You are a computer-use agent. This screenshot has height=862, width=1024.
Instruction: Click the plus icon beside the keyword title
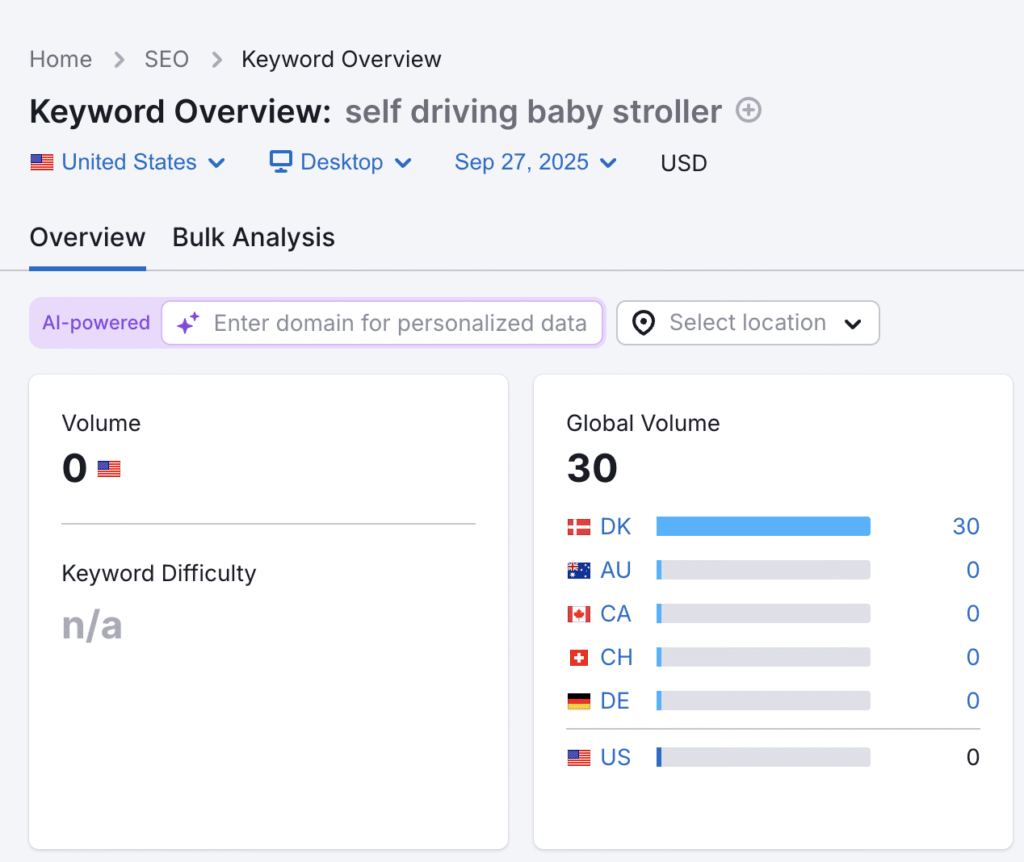point(748,110)
